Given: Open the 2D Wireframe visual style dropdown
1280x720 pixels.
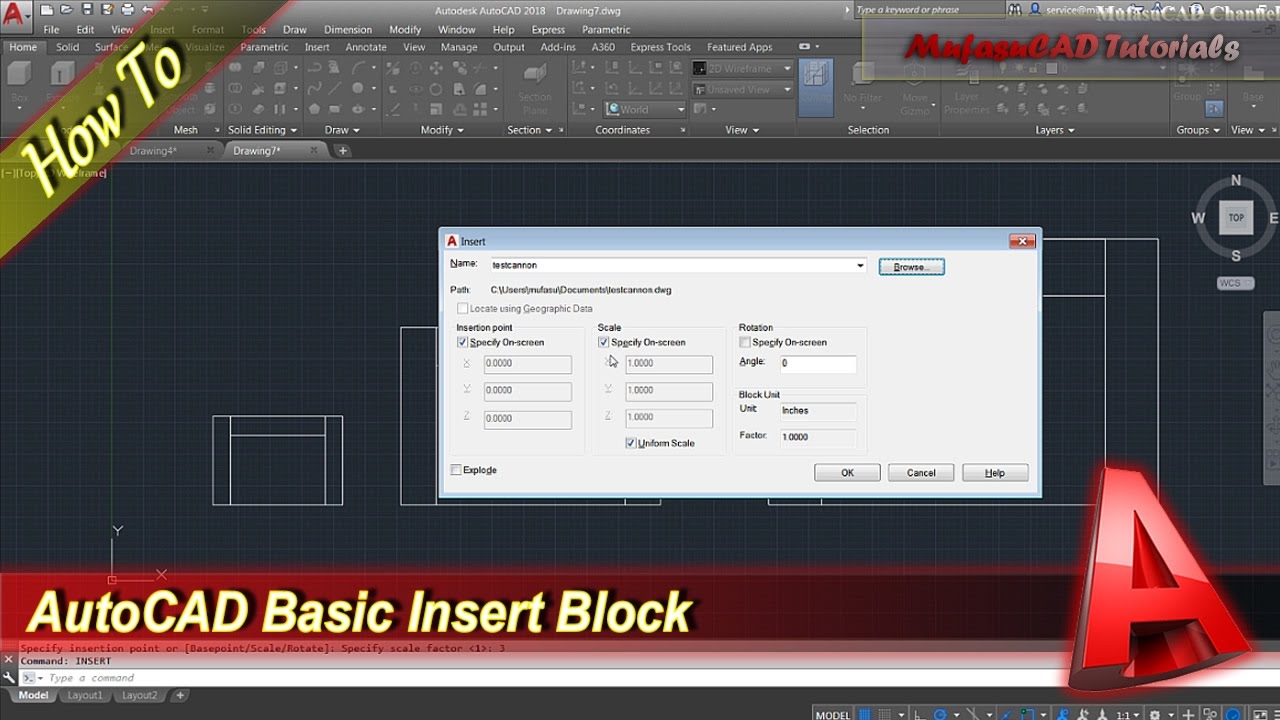Looking at the screenshot, I should pyautogui.click(x=787, y=69).
